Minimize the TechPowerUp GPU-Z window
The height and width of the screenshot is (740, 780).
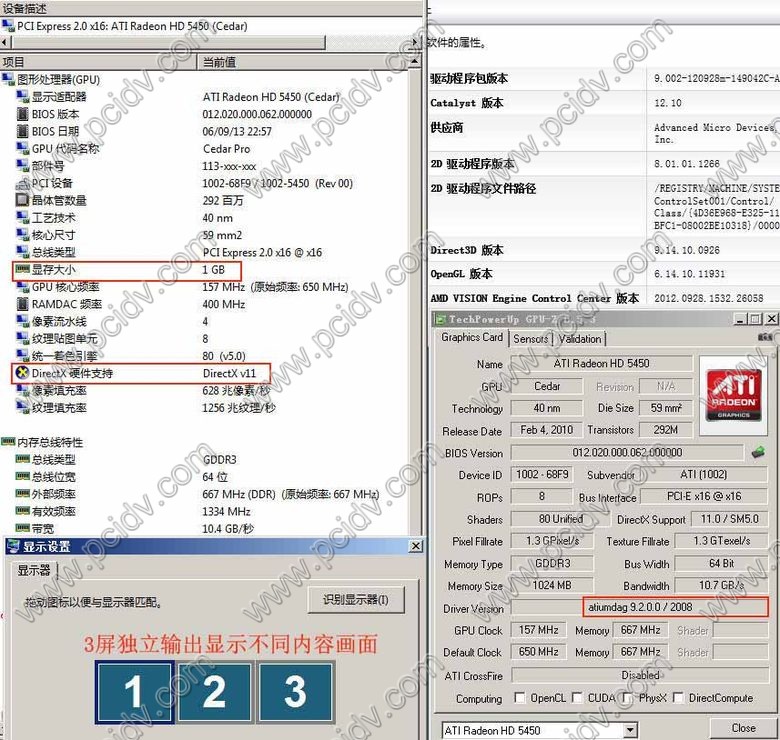[x=741, y=319]
